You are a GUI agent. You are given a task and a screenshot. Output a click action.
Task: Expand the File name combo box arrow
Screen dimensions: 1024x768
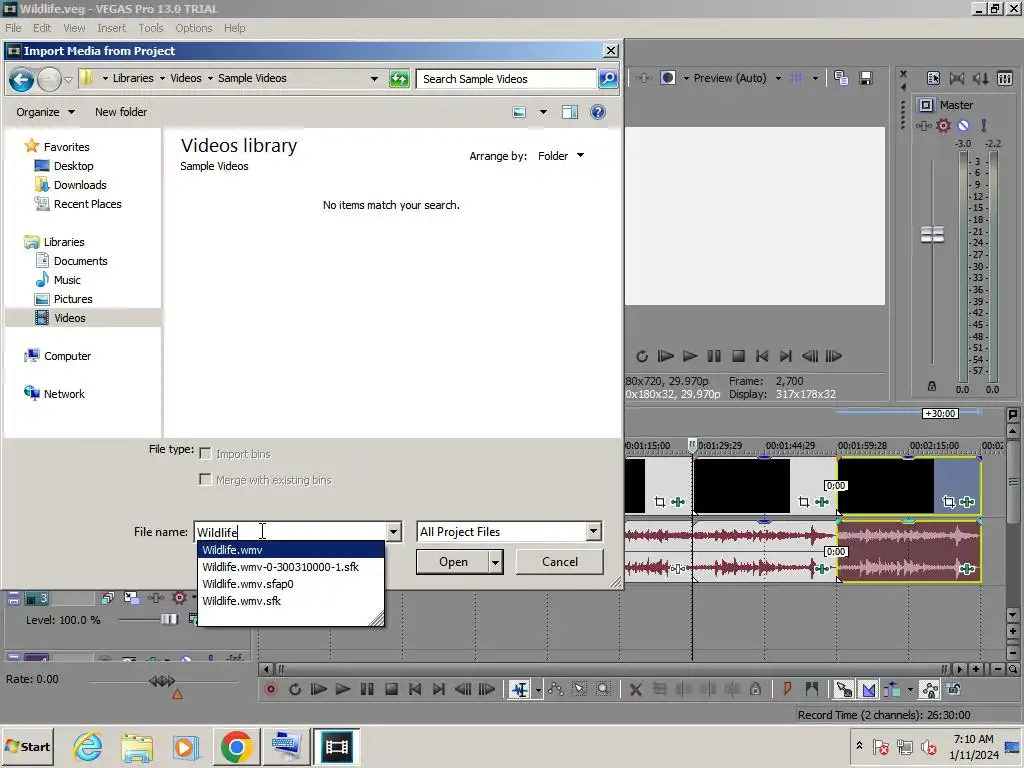tap(393, 532)
